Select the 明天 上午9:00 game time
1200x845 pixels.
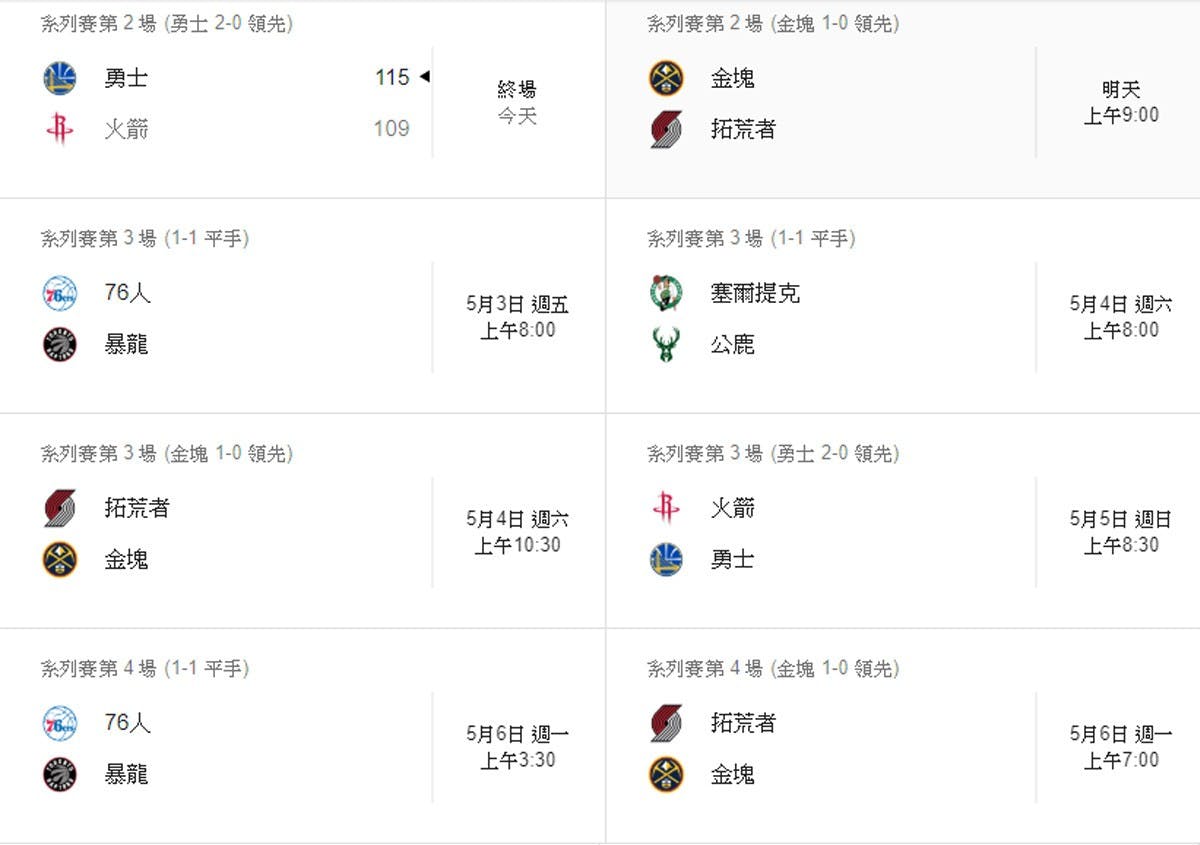coord(1121,102)
